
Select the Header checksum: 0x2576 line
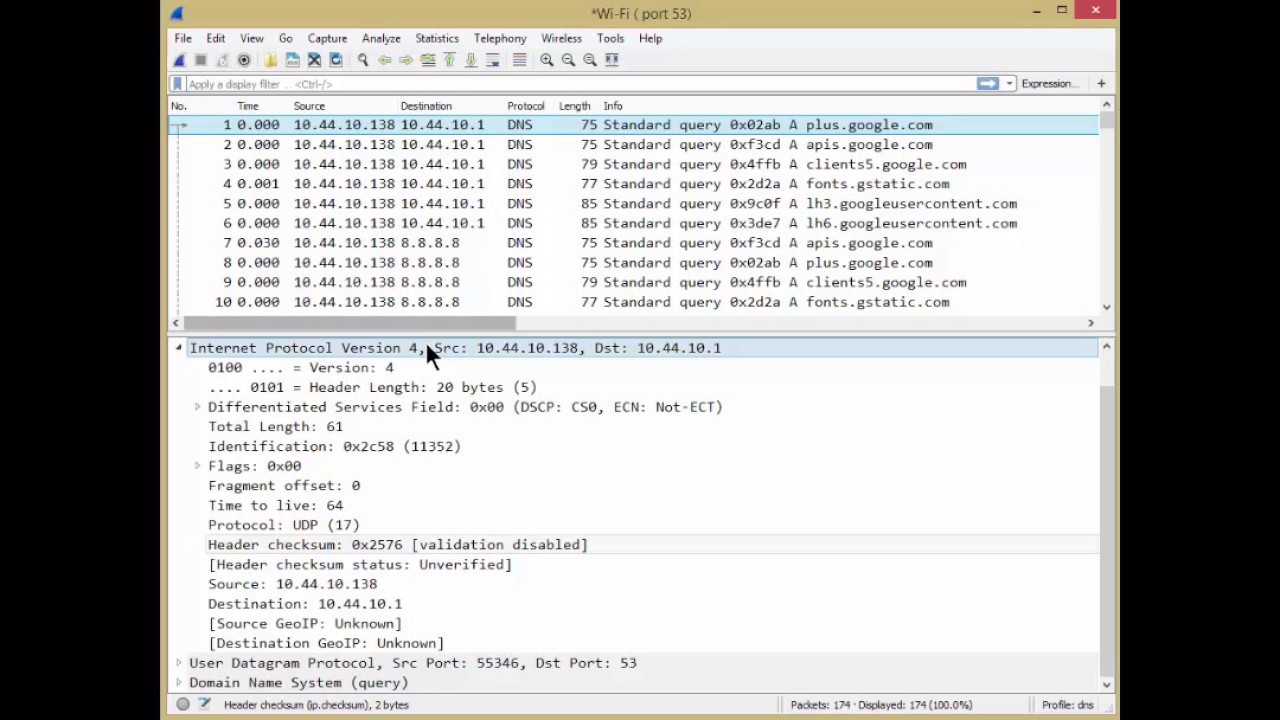398,545
